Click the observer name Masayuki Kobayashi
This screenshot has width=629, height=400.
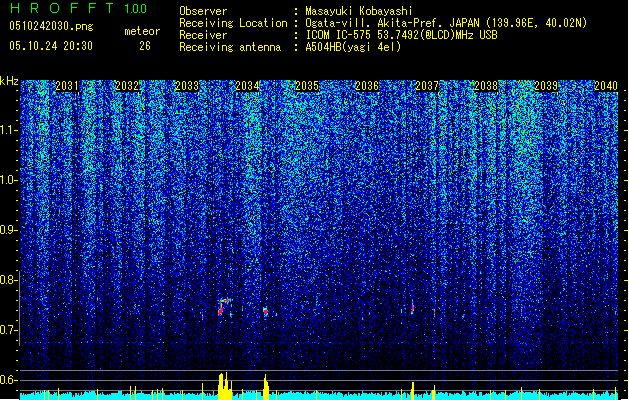[358, 11]
